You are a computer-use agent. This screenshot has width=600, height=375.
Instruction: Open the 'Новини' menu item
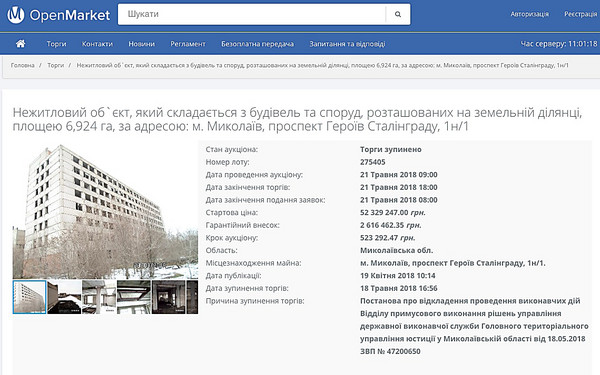pos(142,44)
